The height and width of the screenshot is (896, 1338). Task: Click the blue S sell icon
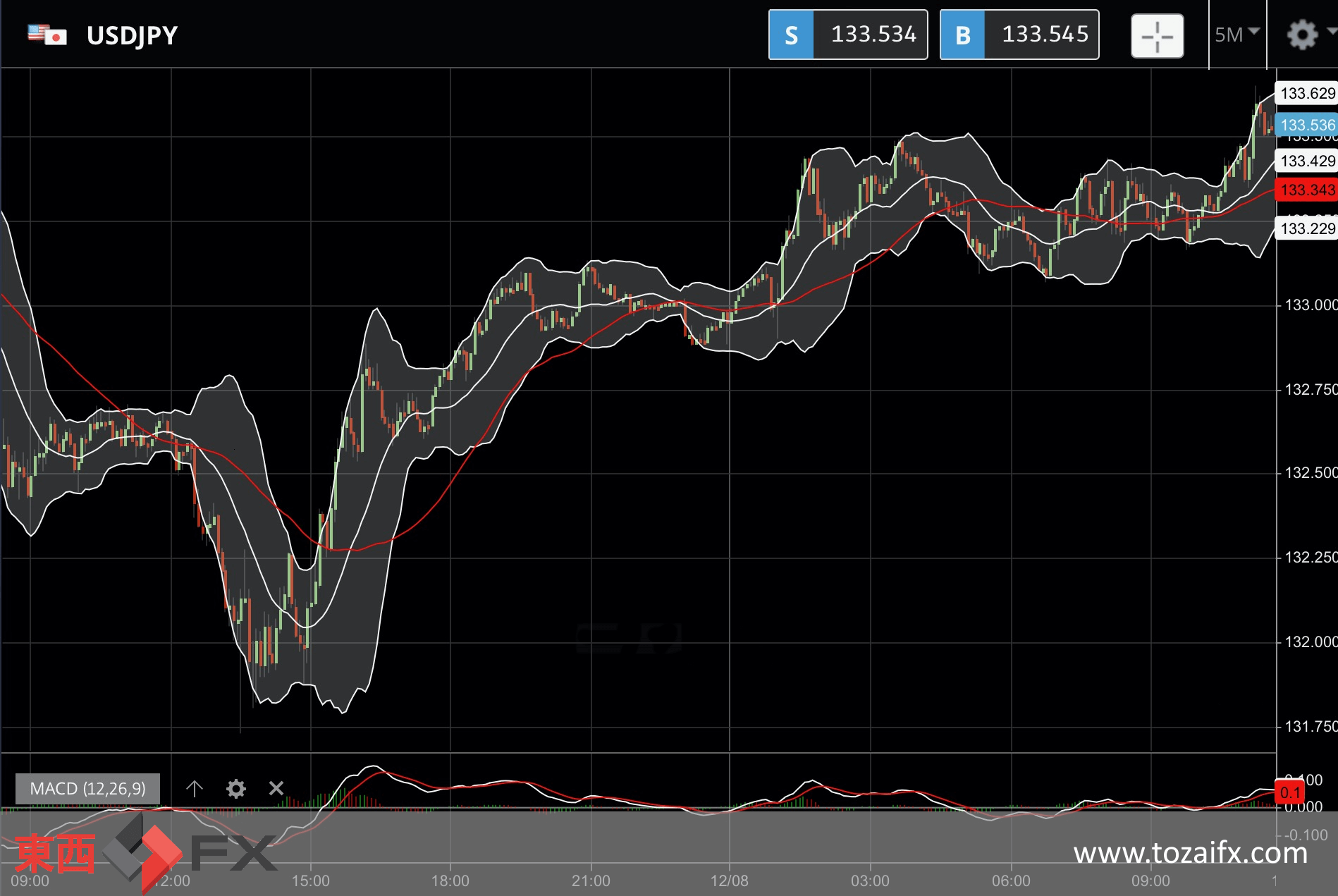791,35
